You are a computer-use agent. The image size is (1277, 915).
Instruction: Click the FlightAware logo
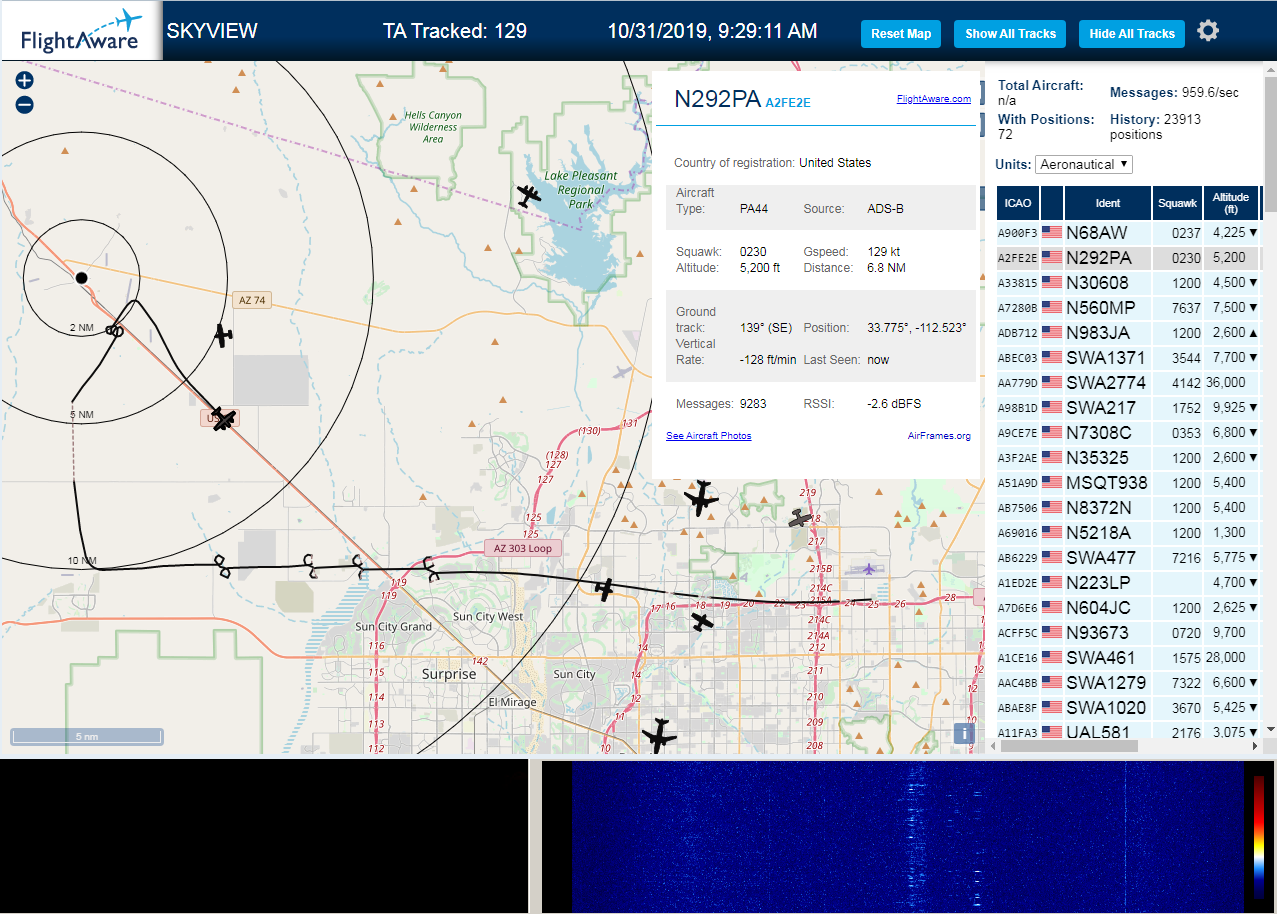tap(80, 31)
